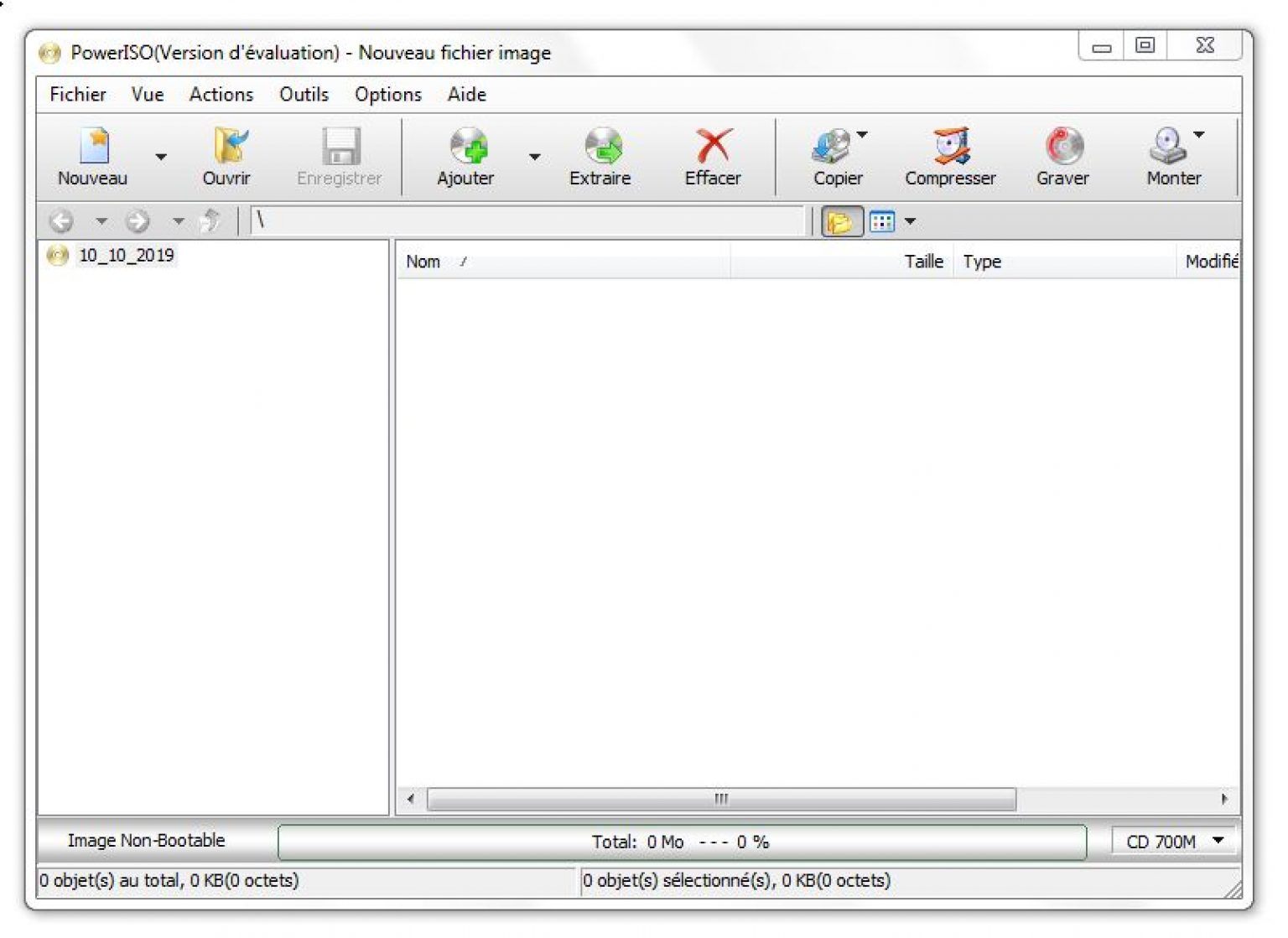Click the Compresser toolbar icon
The width and height of the screenshot is (1288, 938).
click(x=952, y=146)
